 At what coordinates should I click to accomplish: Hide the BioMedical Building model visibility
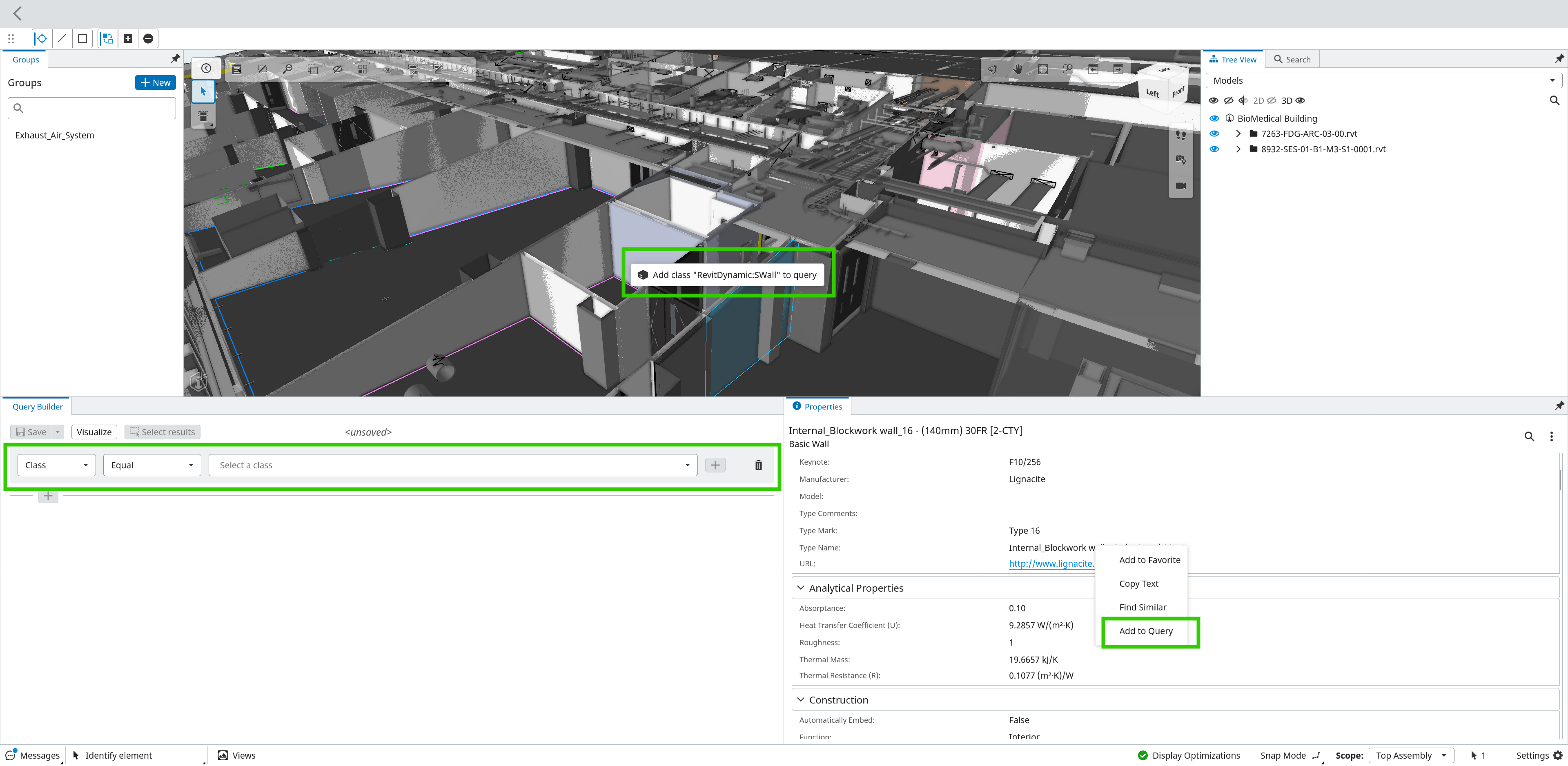1214,118
